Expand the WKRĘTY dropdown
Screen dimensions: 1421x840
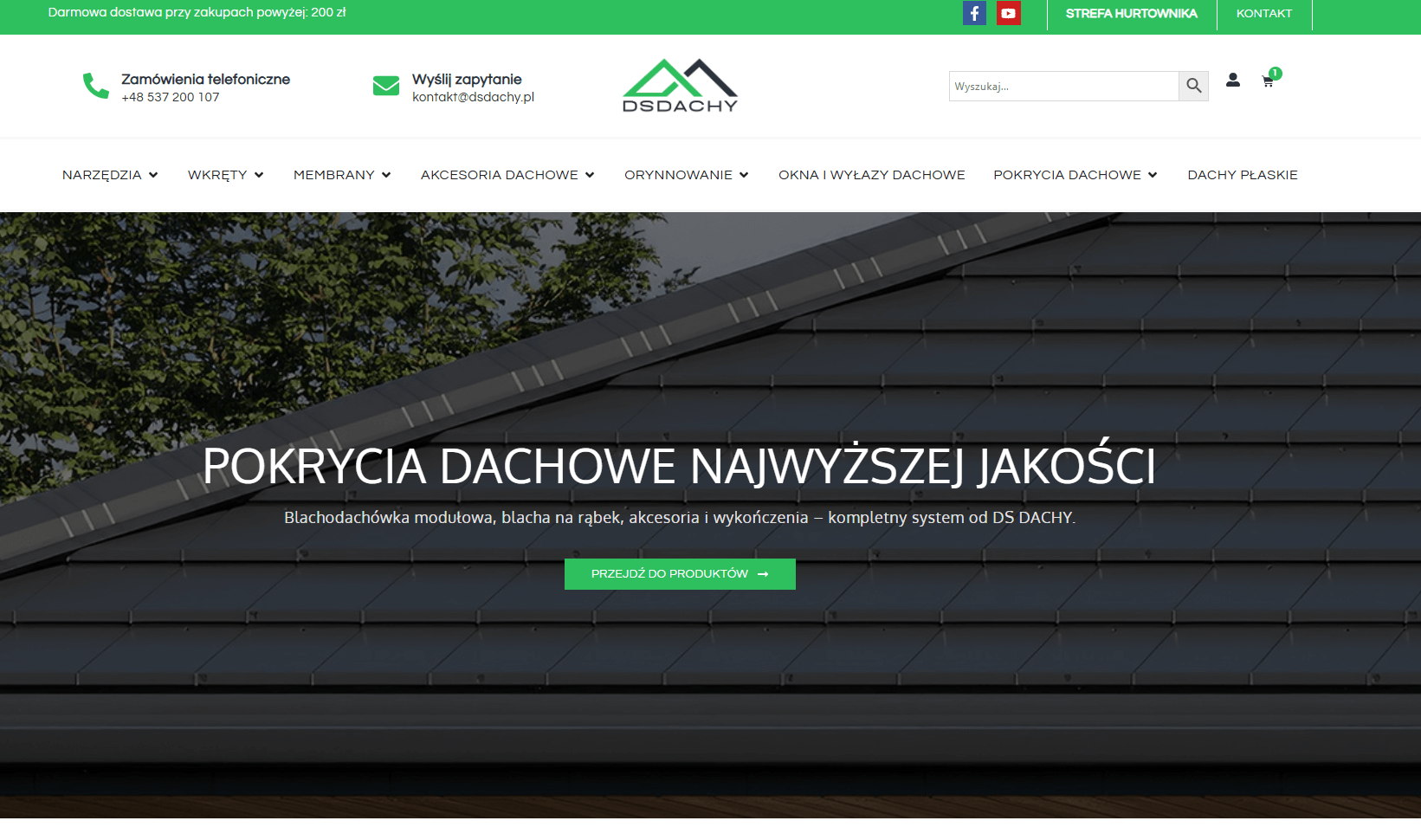225,175
